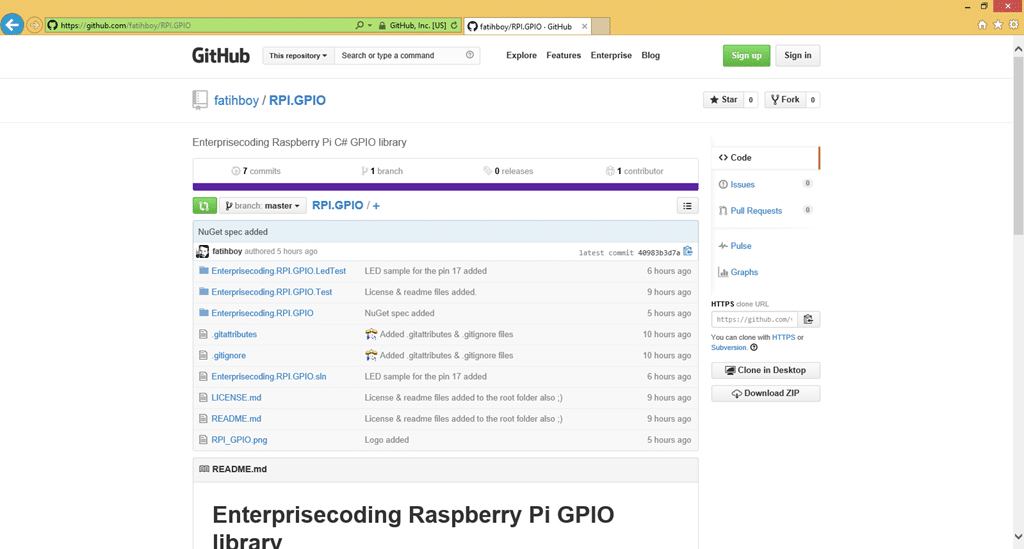Click the browser forward arrow button
This screenshot has height=549, width=1024.
point(34,25)
